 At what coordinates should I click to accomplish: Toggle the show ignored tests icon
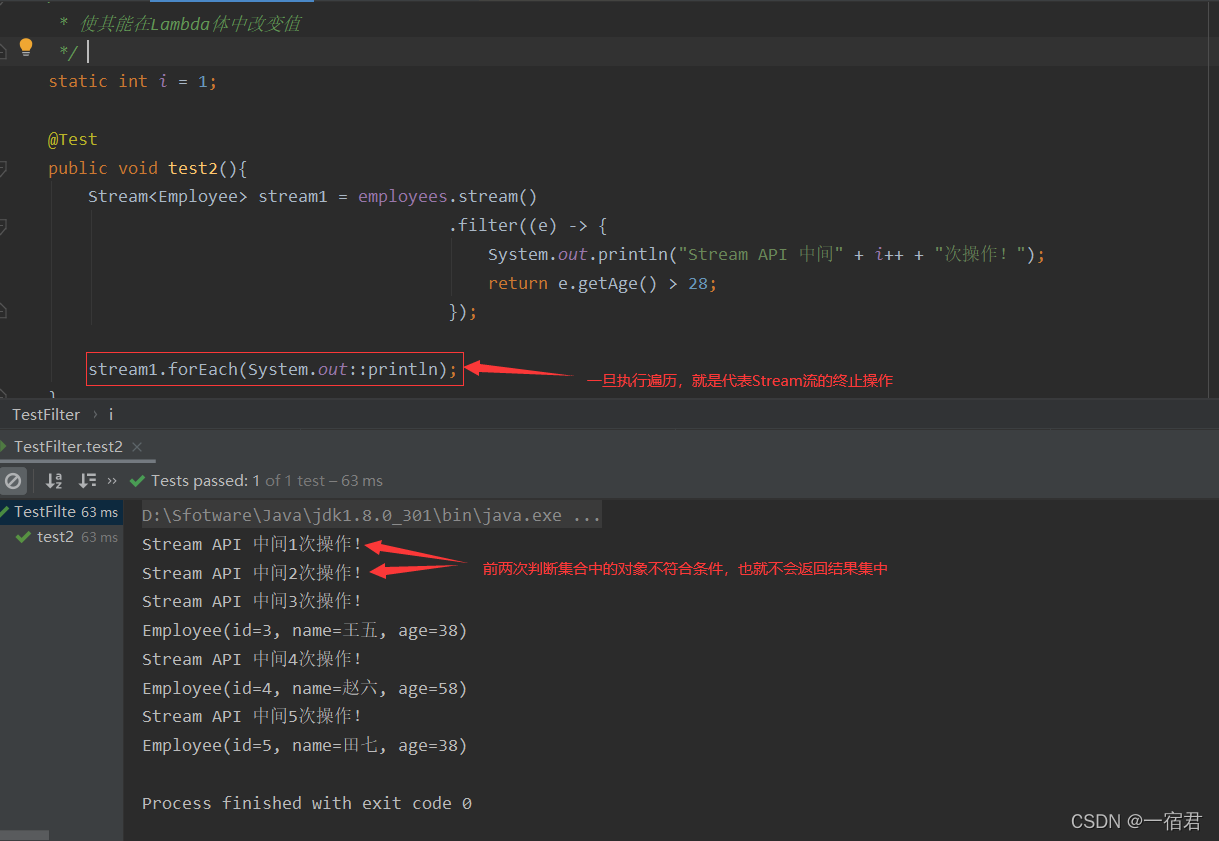[12, 481]
